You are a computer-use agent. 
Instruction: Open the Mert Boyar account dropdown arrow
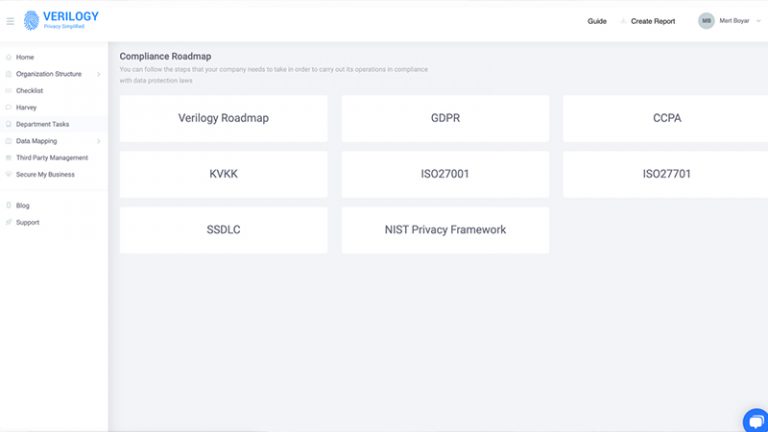pyautogui.click(x=758, y=21)
